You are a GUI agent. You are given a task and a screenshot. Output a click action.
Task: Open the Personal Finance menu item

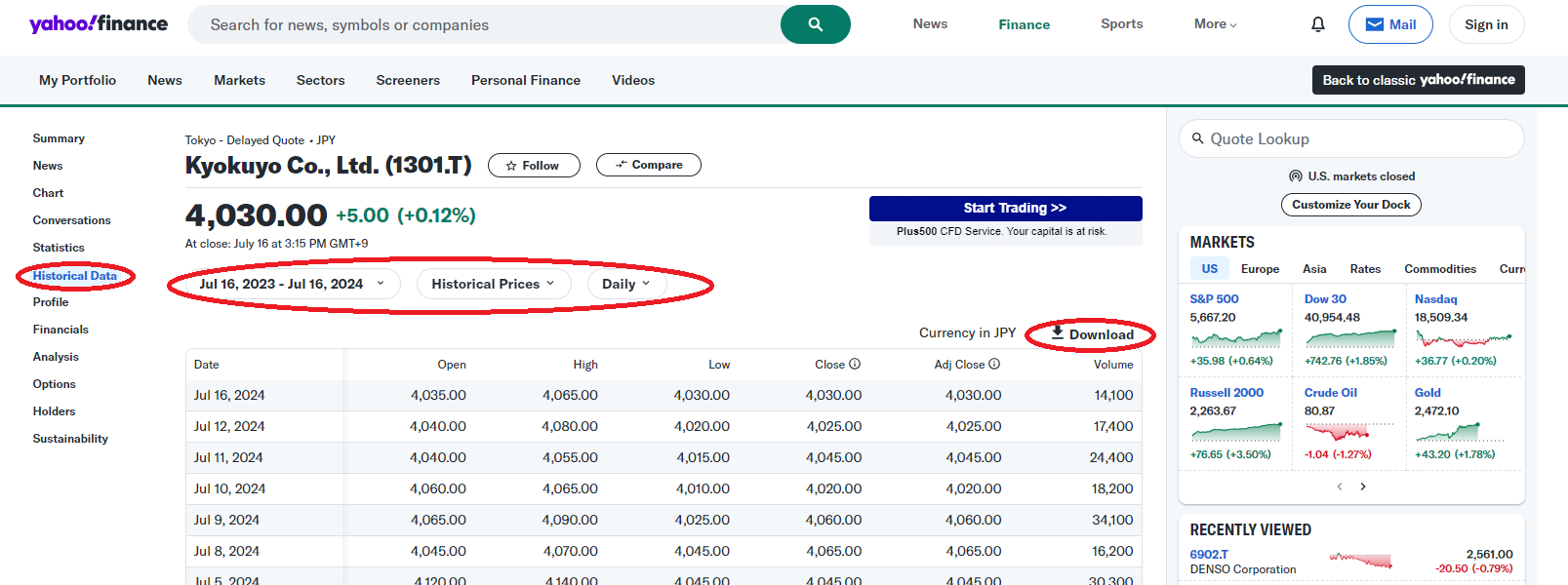tap(526, 80)
